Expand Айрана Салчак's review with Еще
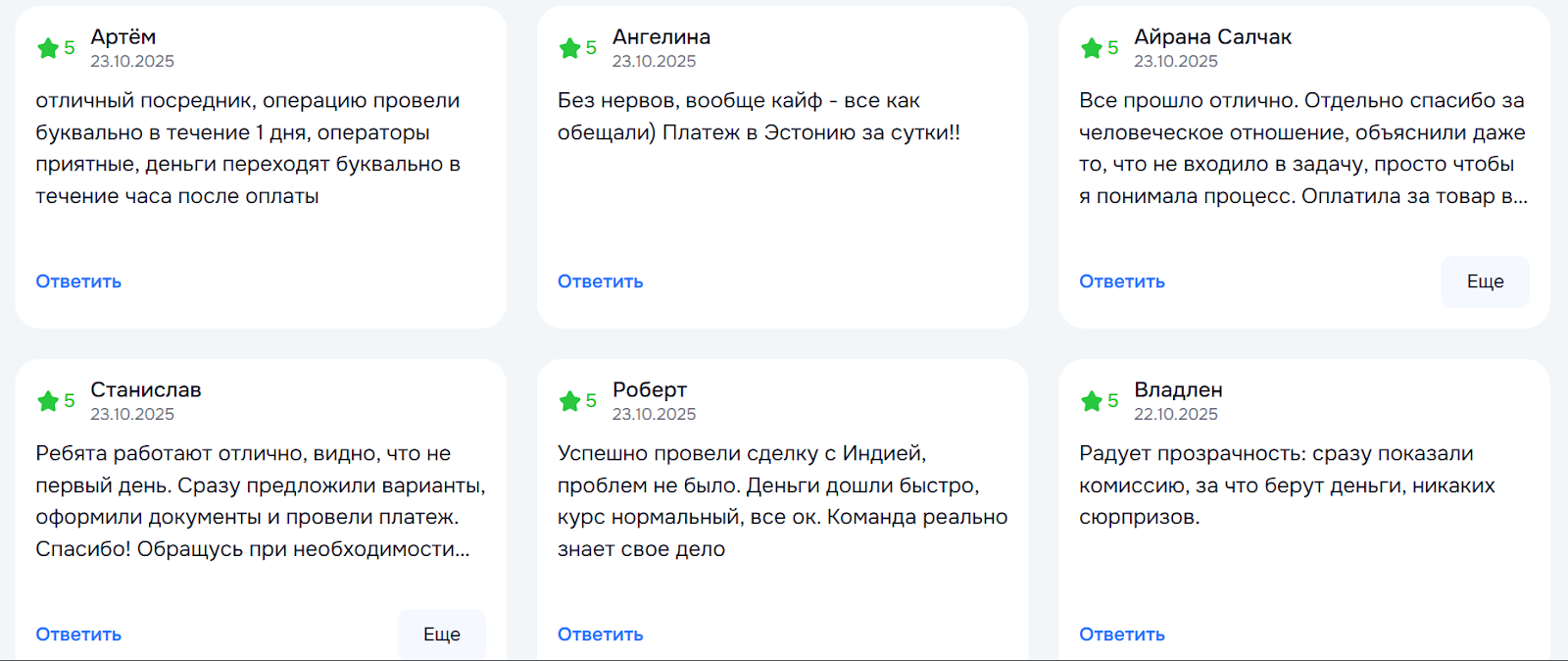 click(1485, 281)
